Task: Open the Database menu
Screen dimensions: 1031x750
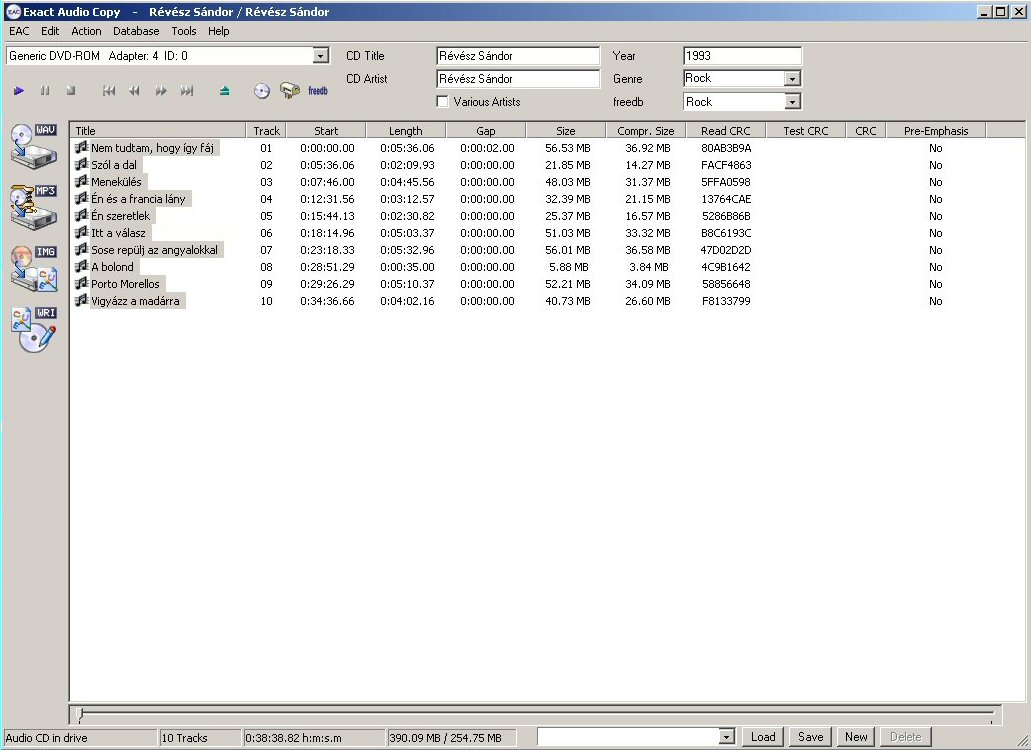Action: [136, 31]
